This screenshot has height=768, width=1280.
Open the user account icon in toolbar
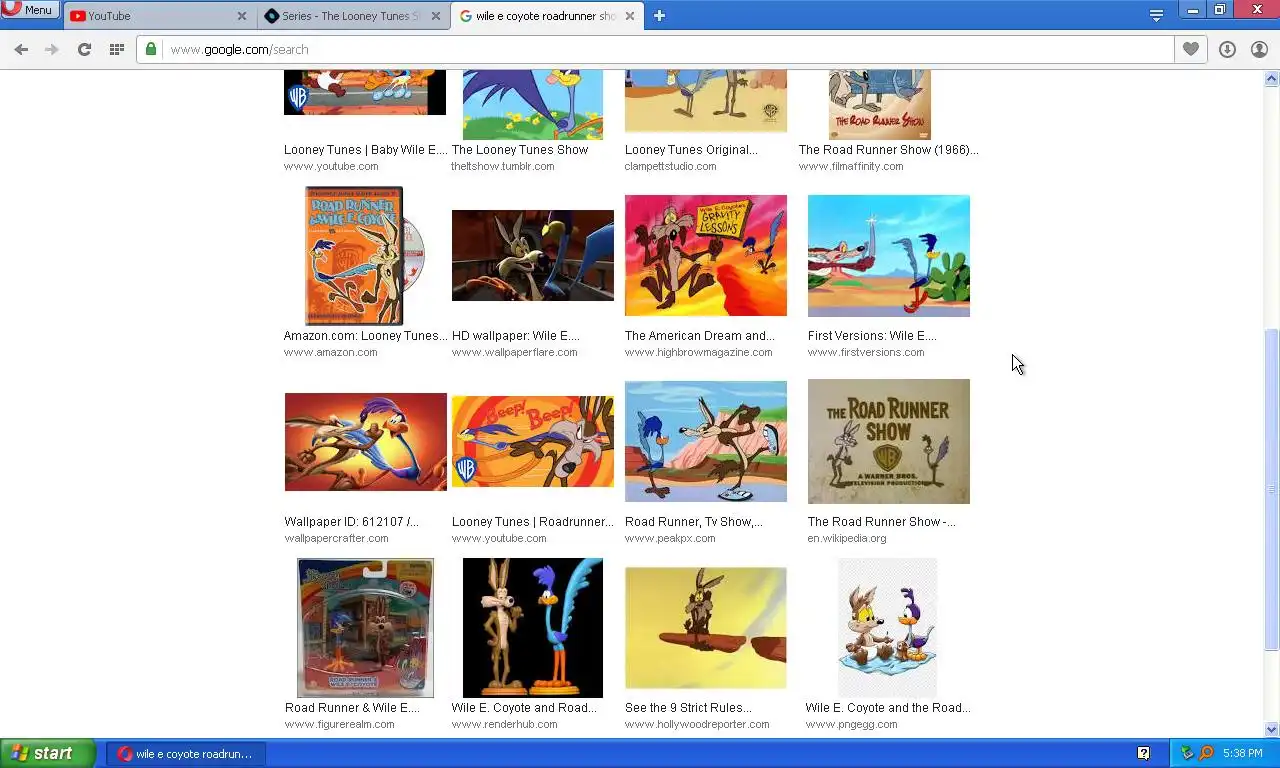1259,49
